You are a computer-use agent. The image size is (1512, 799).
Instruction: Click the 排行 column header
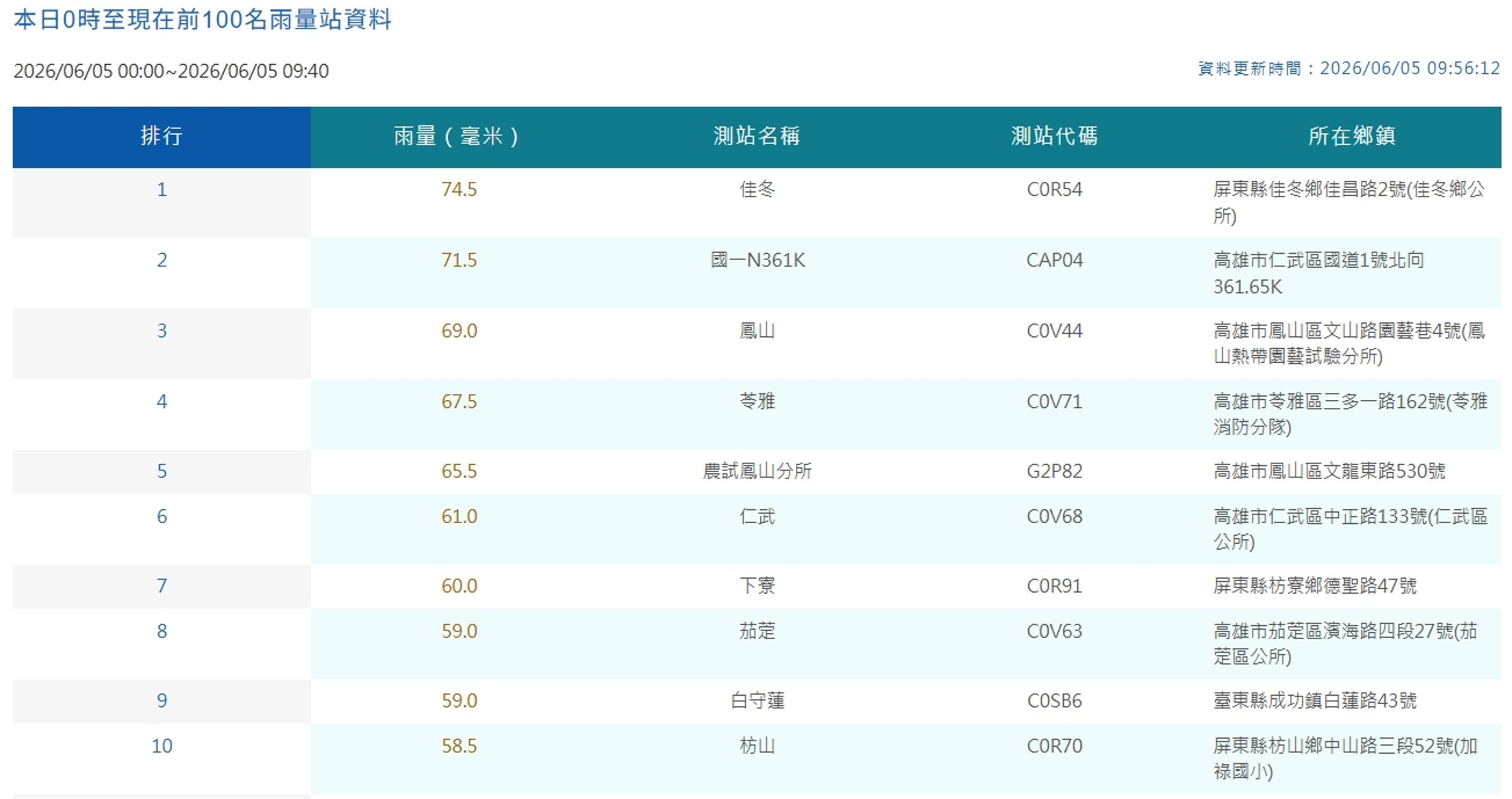[161, 137]
